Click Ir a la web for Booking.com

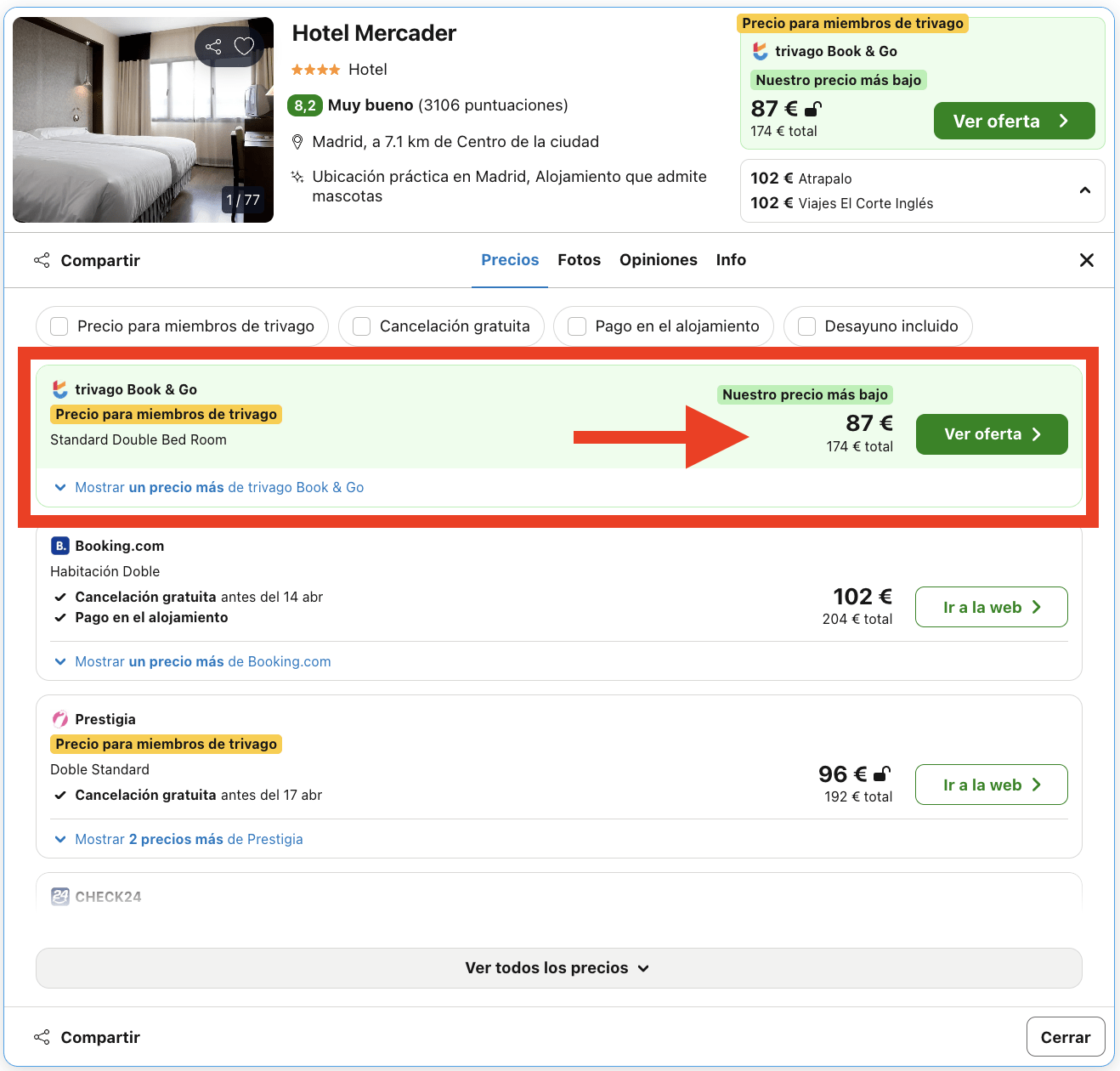click(992, 607)
